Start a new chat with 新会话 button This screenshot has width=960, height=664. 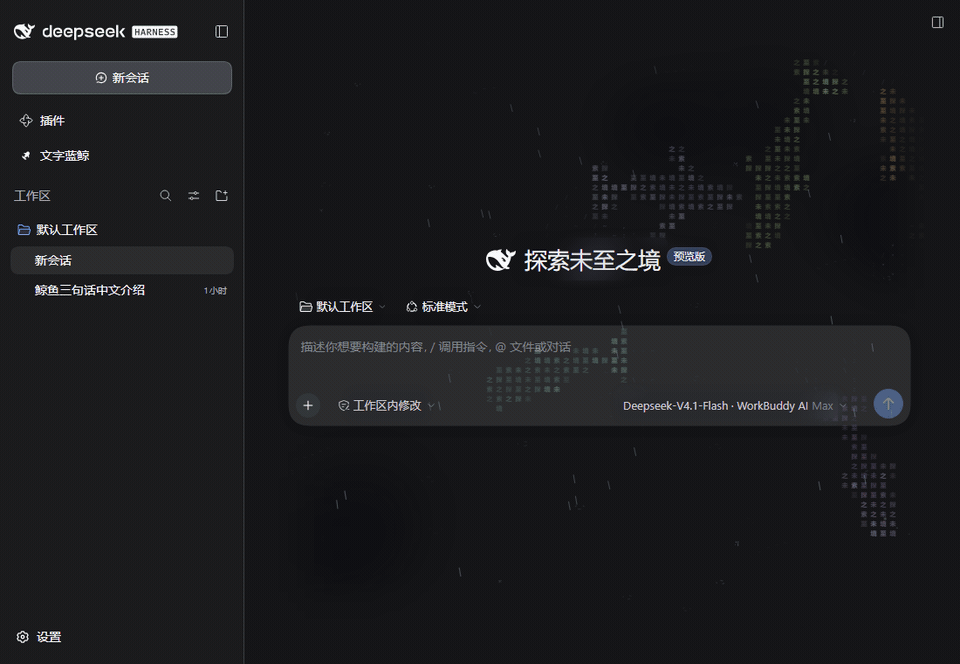122,78
